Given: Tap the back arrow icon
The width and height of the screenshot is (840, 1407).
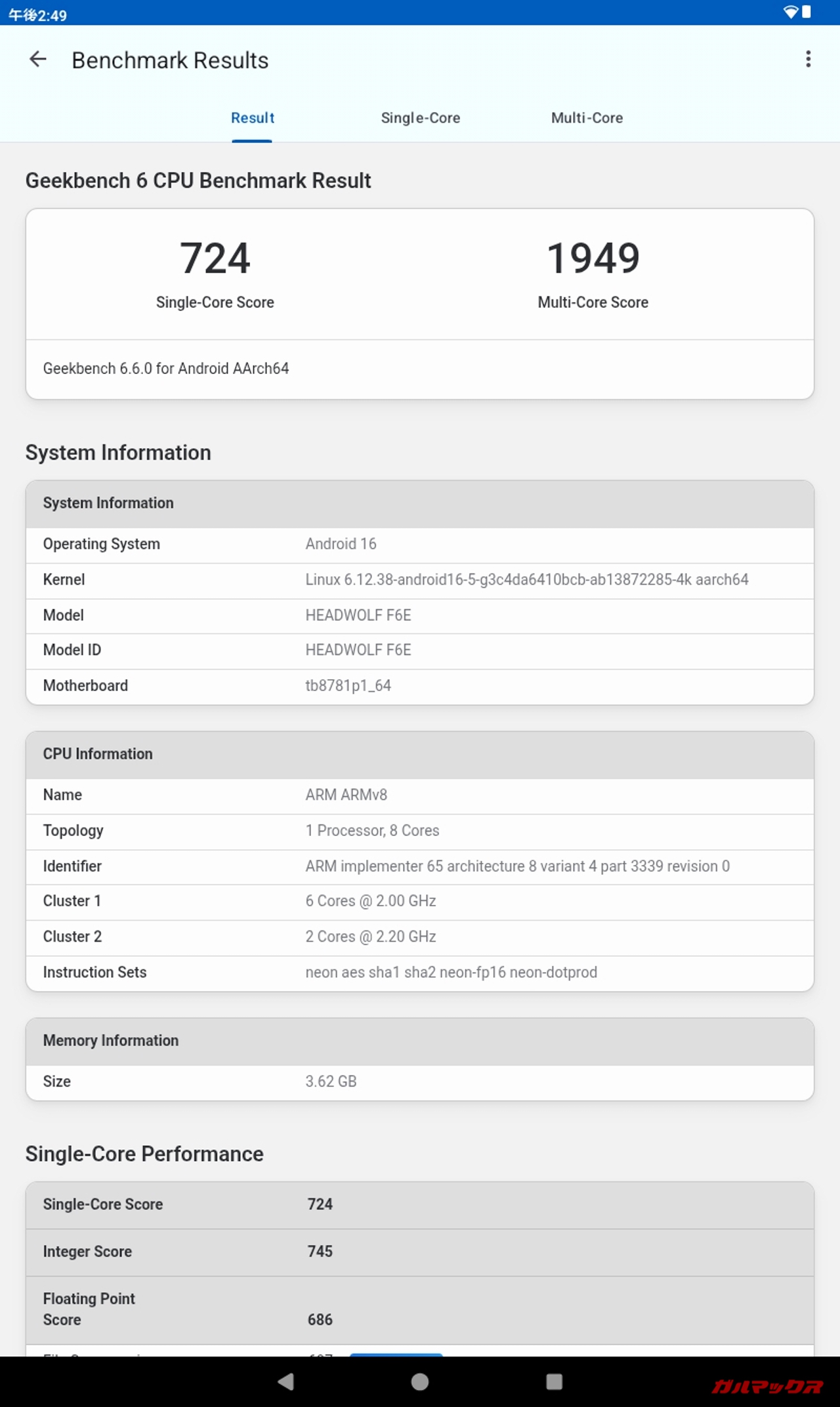Looking at the screenshot, I should (38, 60).
